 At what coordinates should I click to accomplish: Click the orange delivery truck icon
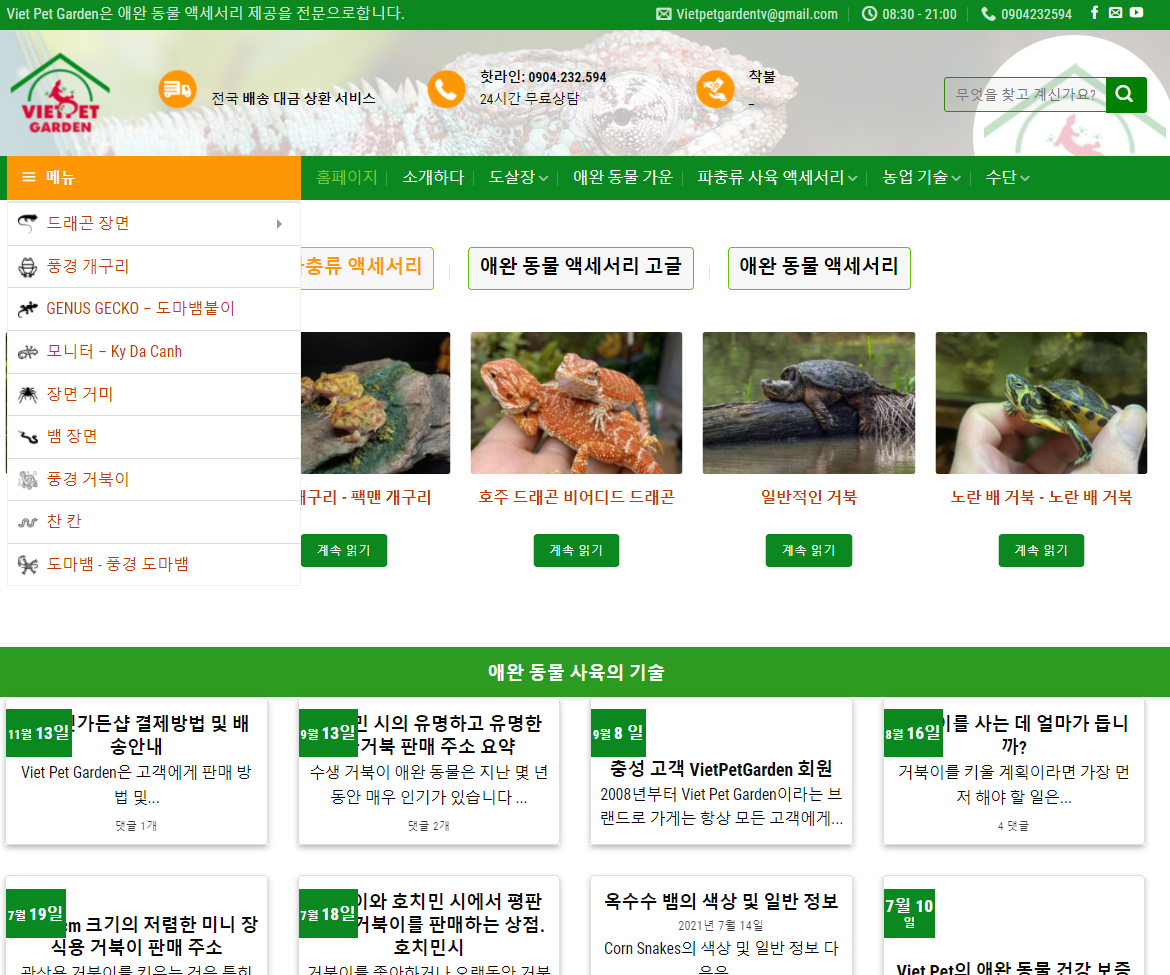[x=178, y=90]
